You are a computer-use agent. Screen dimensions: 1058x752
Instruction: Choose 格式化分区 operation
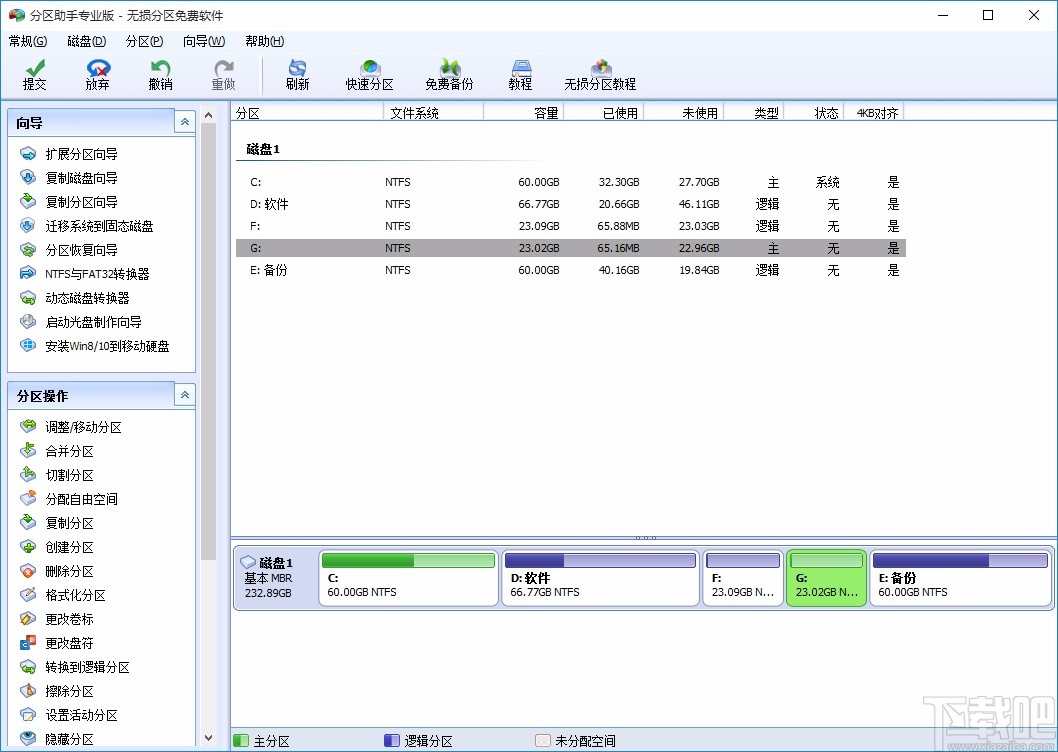point(76,595)
